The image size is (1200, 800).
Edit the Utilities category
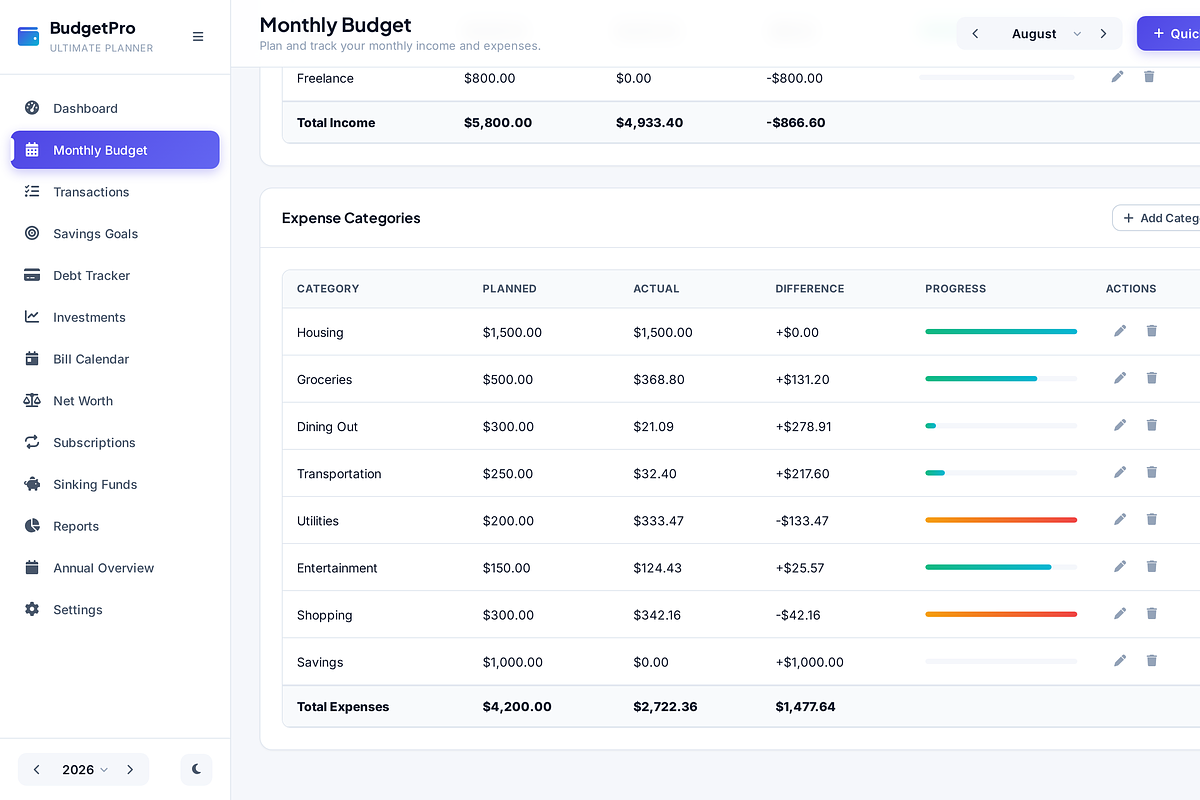(1120, 519)
